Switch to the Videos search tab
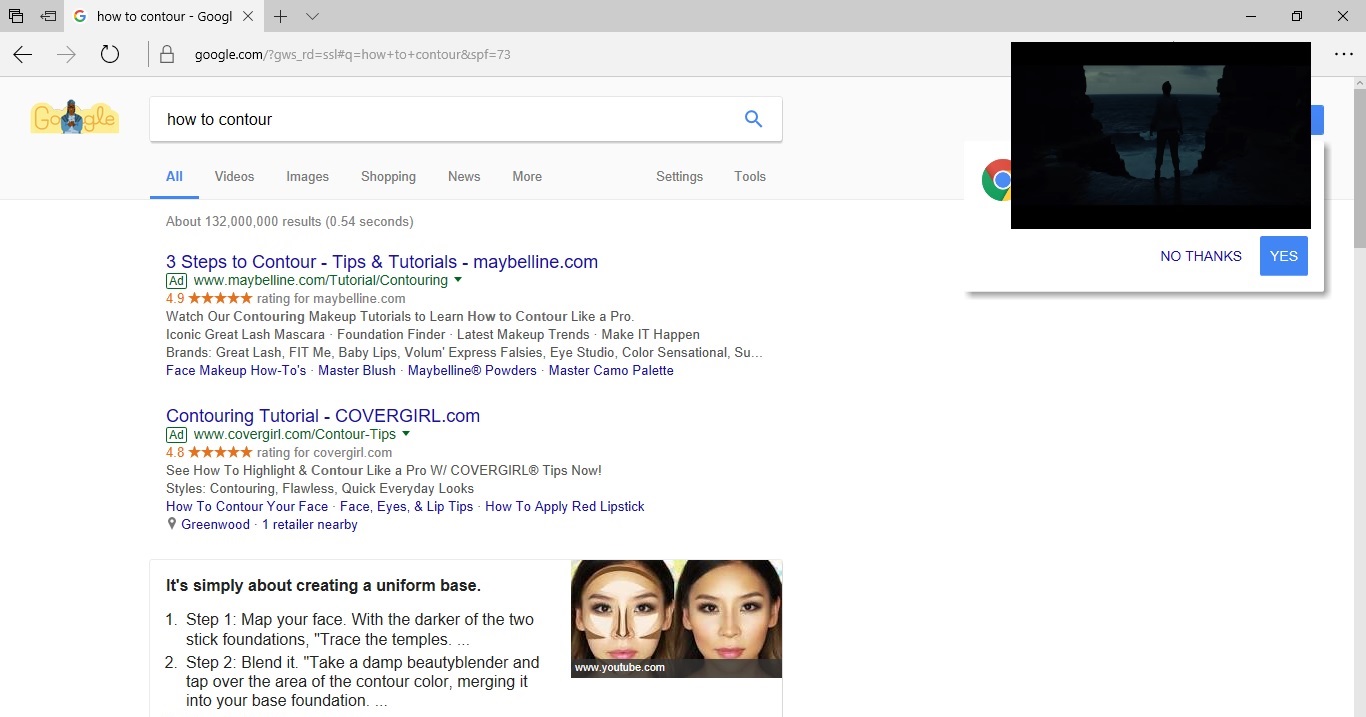This screenshot has width=1366, height=717. tap(234, 176)
